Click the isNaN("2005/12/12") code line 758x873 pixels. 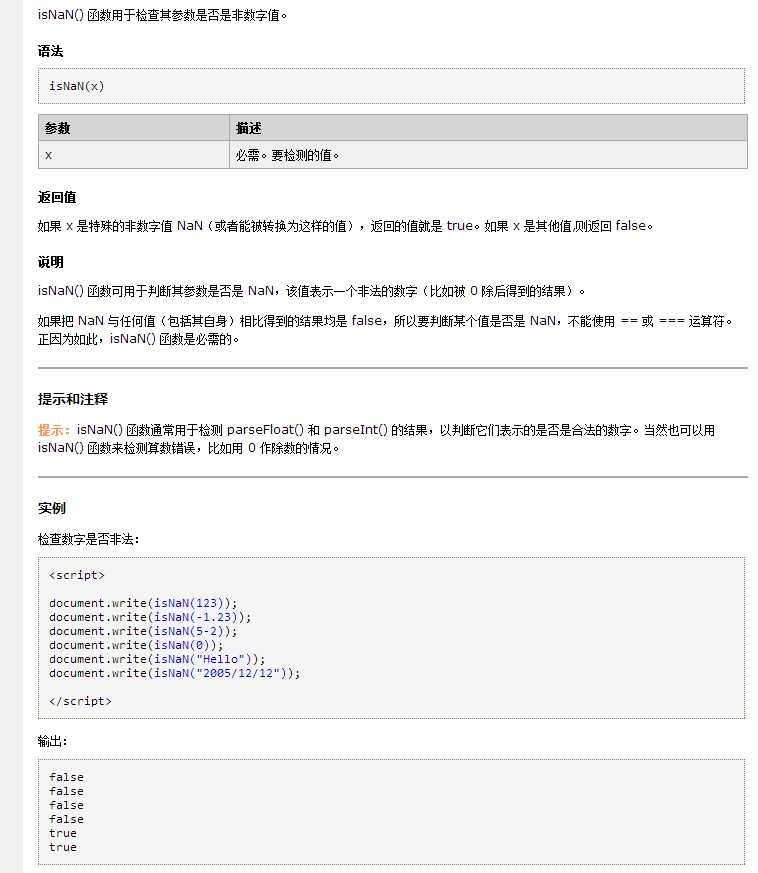pyautogui.click(x=174, y=673)
